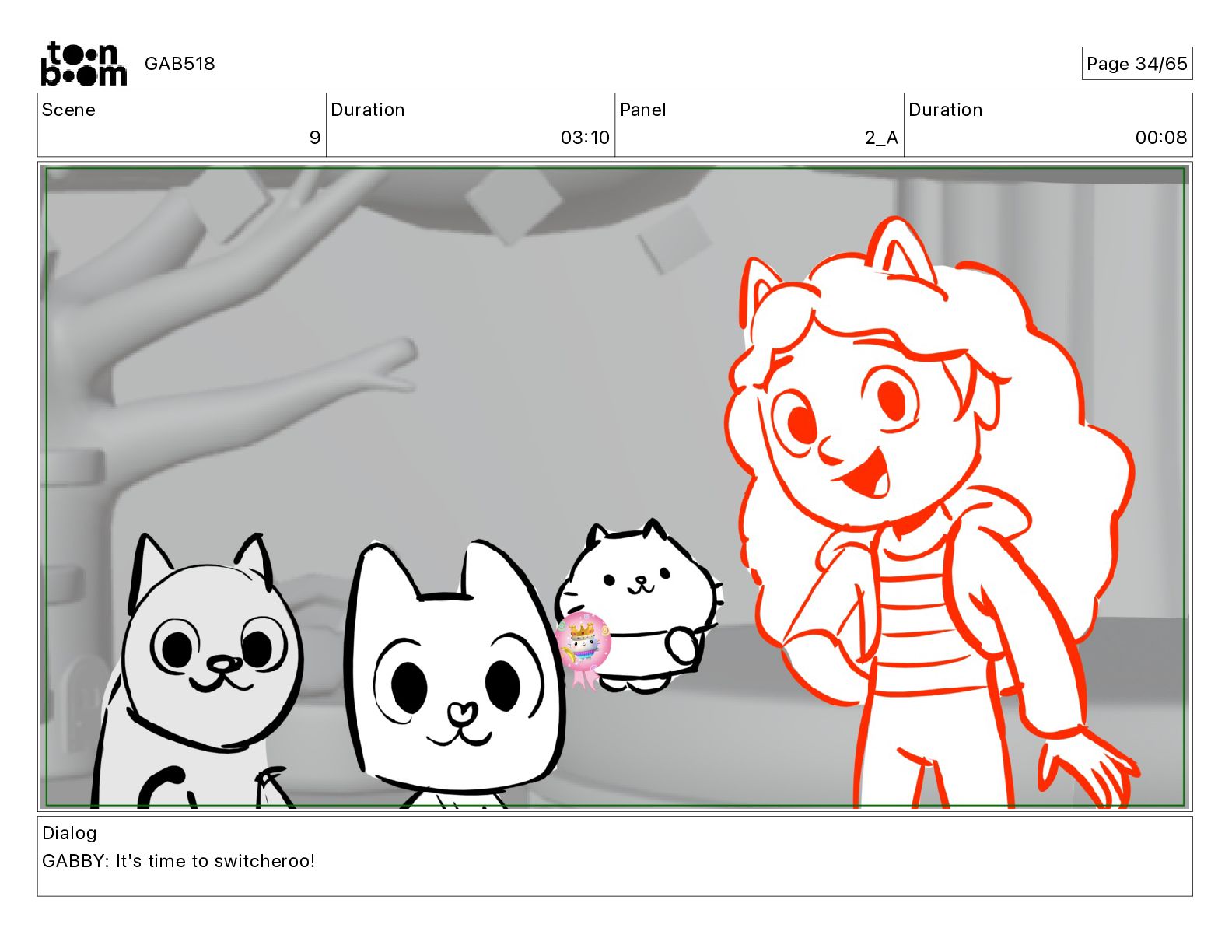The height and width of the screenshot is (952, 1232).
Task: Click the white center cat sketch
Action: click(456, 673)
